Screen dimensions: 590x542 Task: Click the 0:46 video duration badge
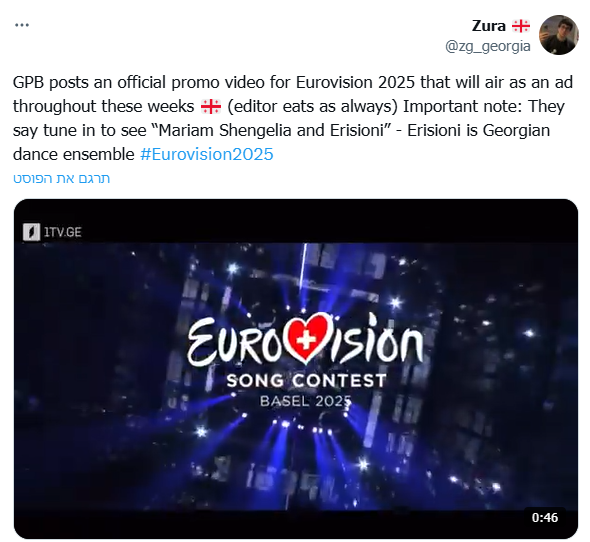(545, 518)
